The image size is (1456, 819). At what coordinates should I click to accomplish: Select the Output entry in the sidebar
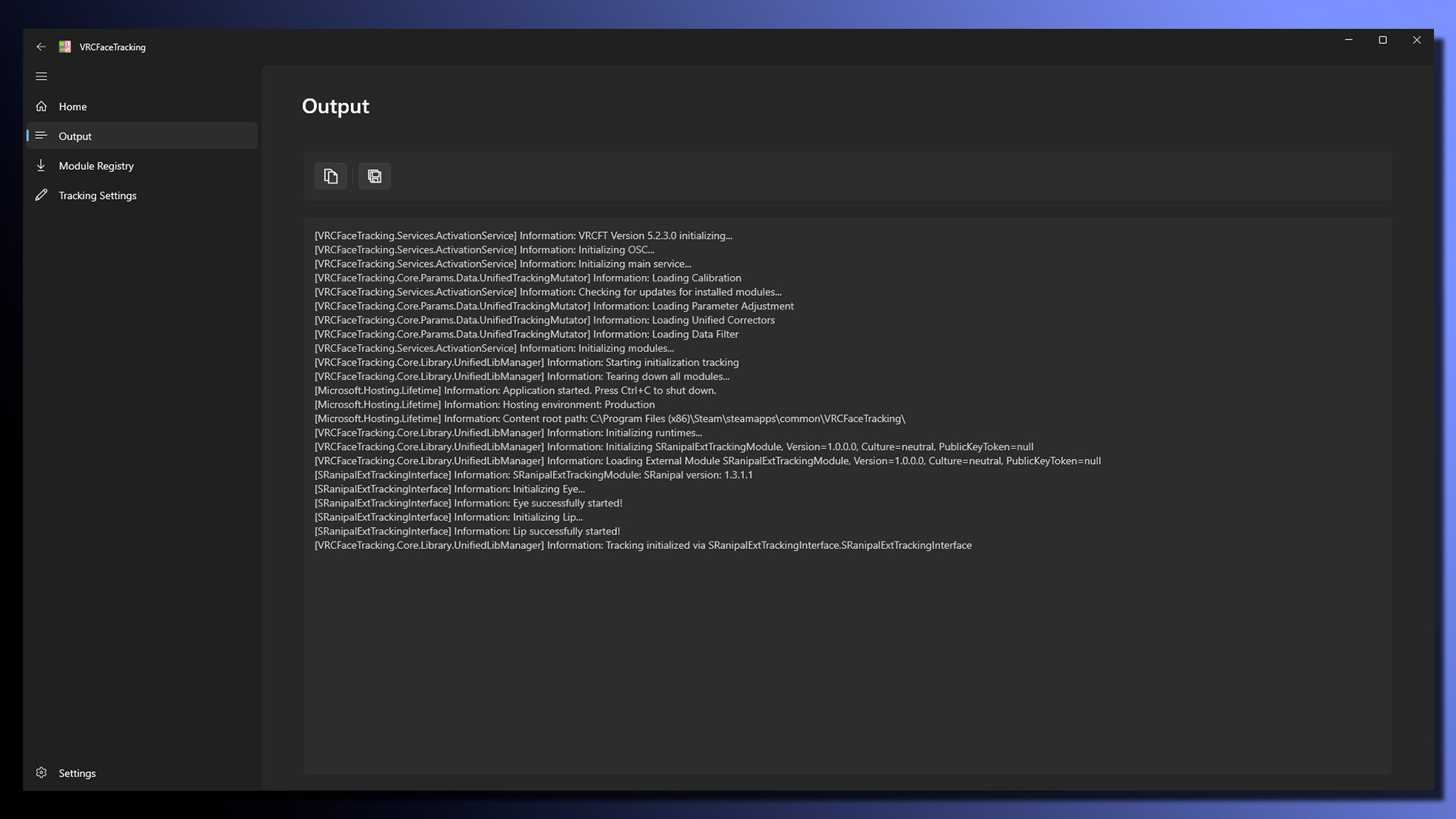click(75, 136)
